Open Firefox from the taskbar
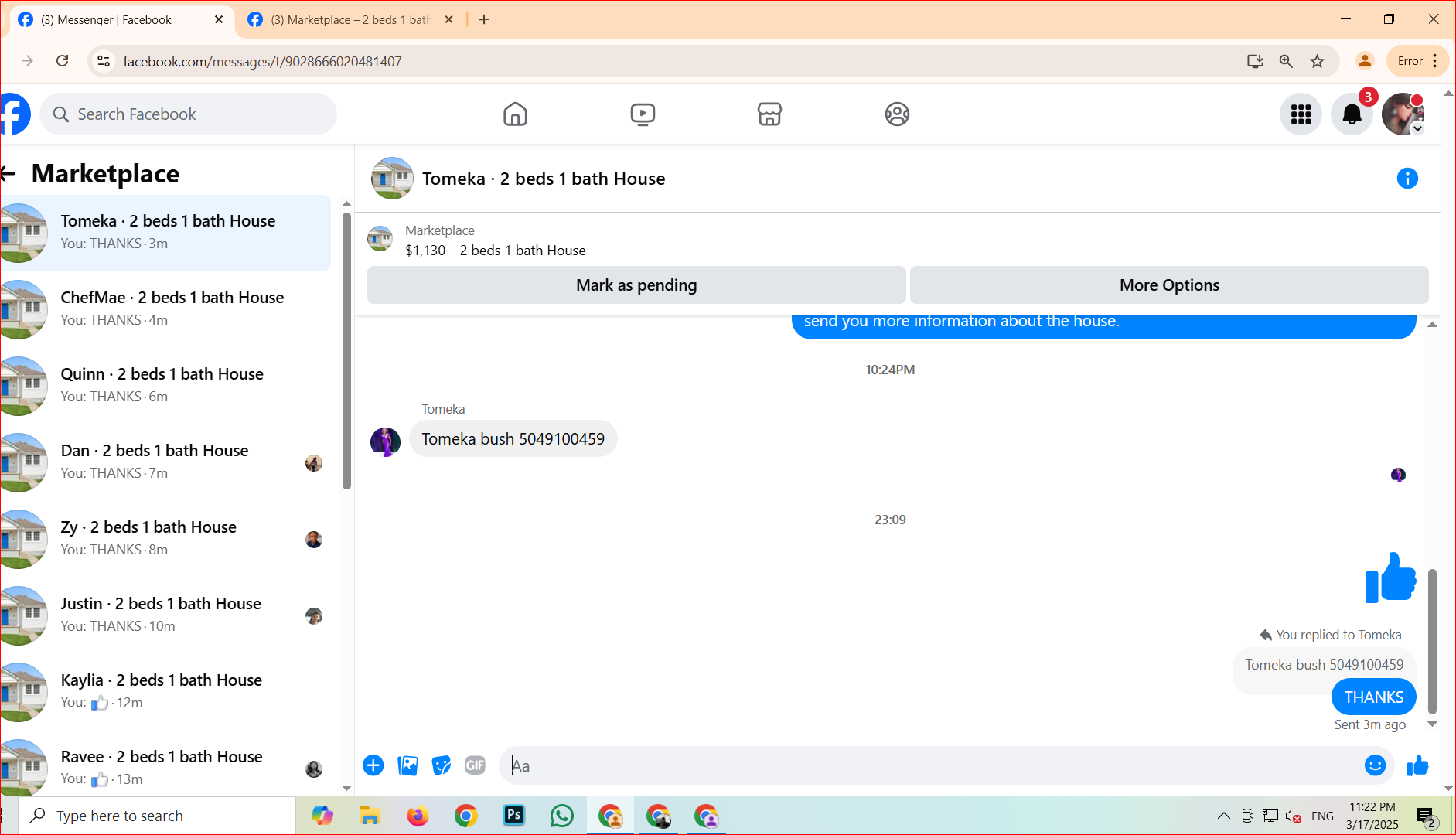 click(x=418, y=816)
